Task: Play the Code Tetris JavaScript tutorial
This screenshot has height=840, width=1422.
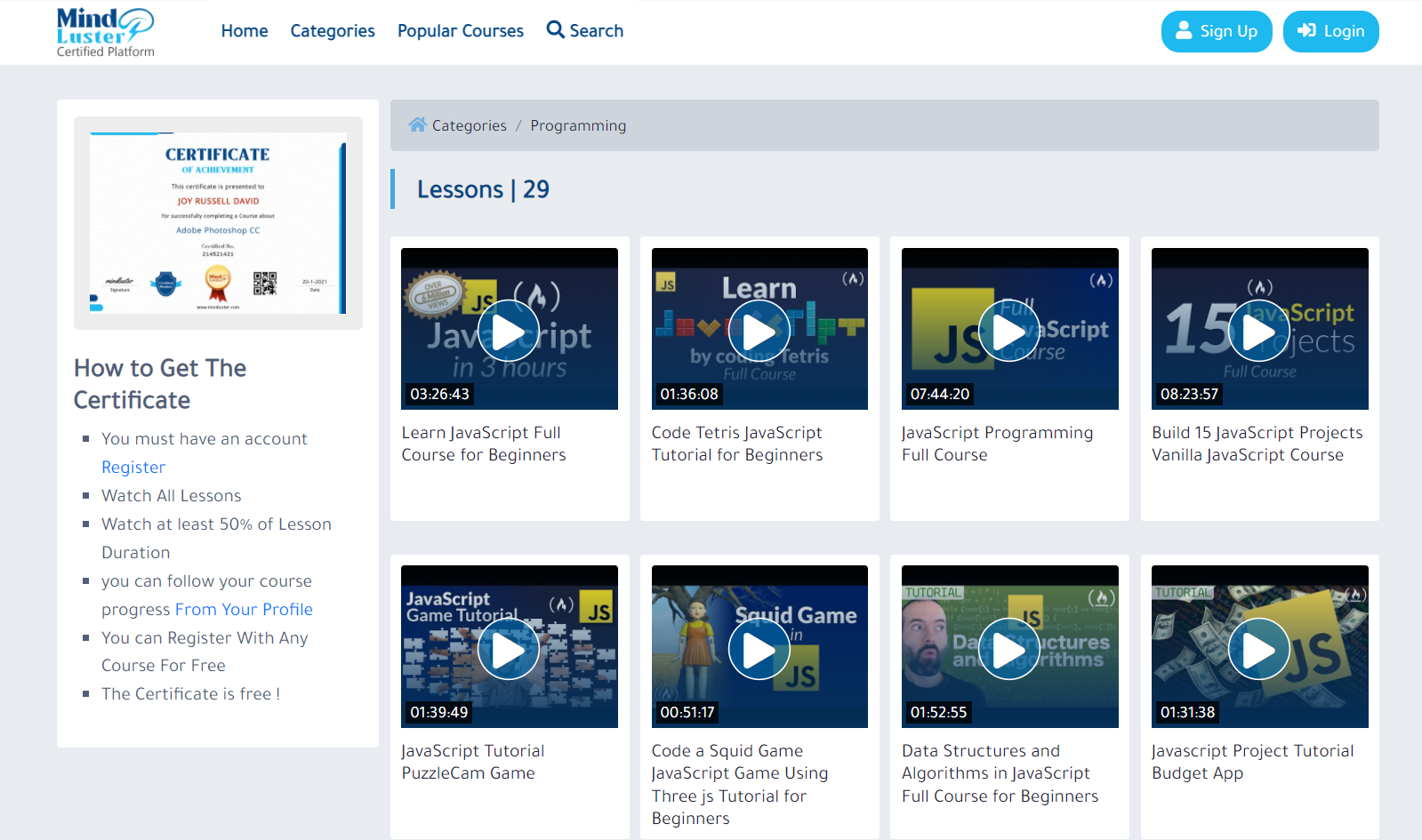Action: point(759,332)
